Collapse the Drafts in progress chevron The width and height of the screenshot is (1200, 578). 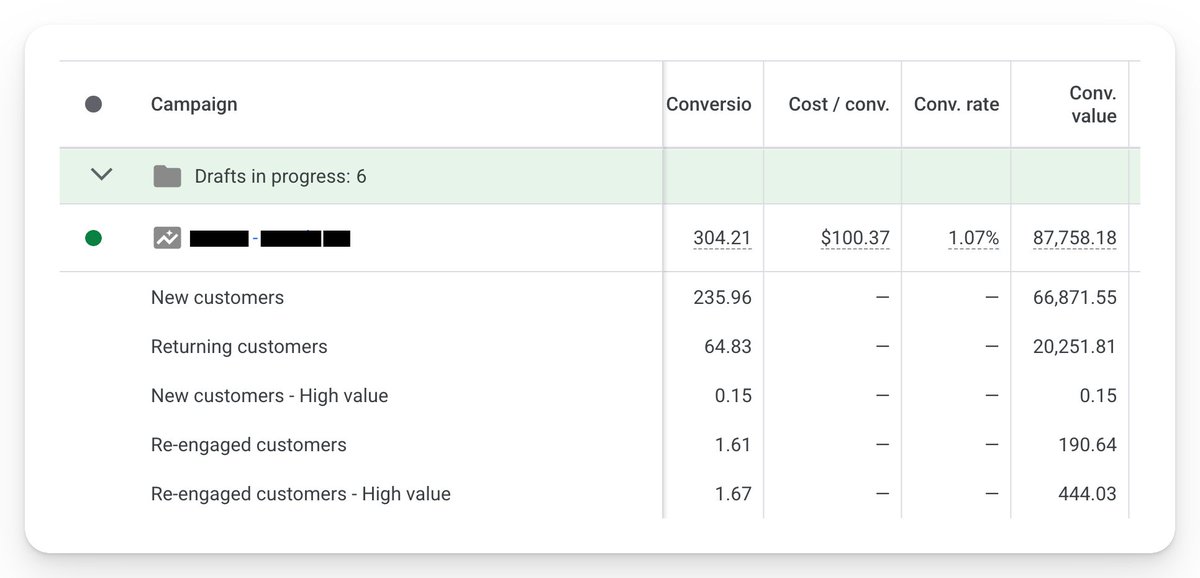(x=102, y=175)
